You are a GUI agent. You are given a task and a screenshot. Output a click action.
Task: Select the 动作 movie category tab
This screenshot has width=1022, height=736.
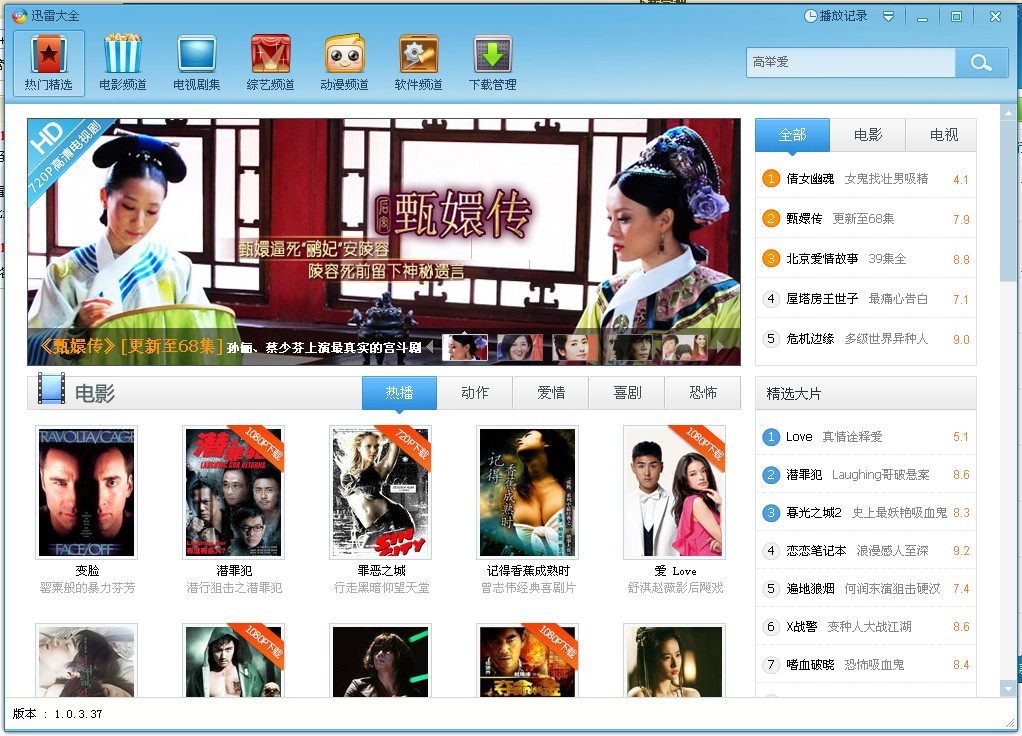tap(474, 392)
